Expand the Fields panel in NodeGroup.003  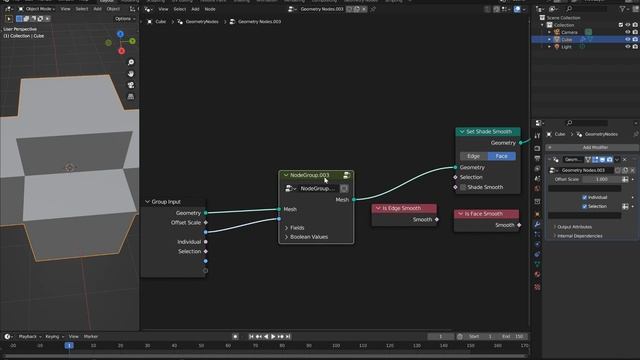pyautogui.click(x=294, y=228)
